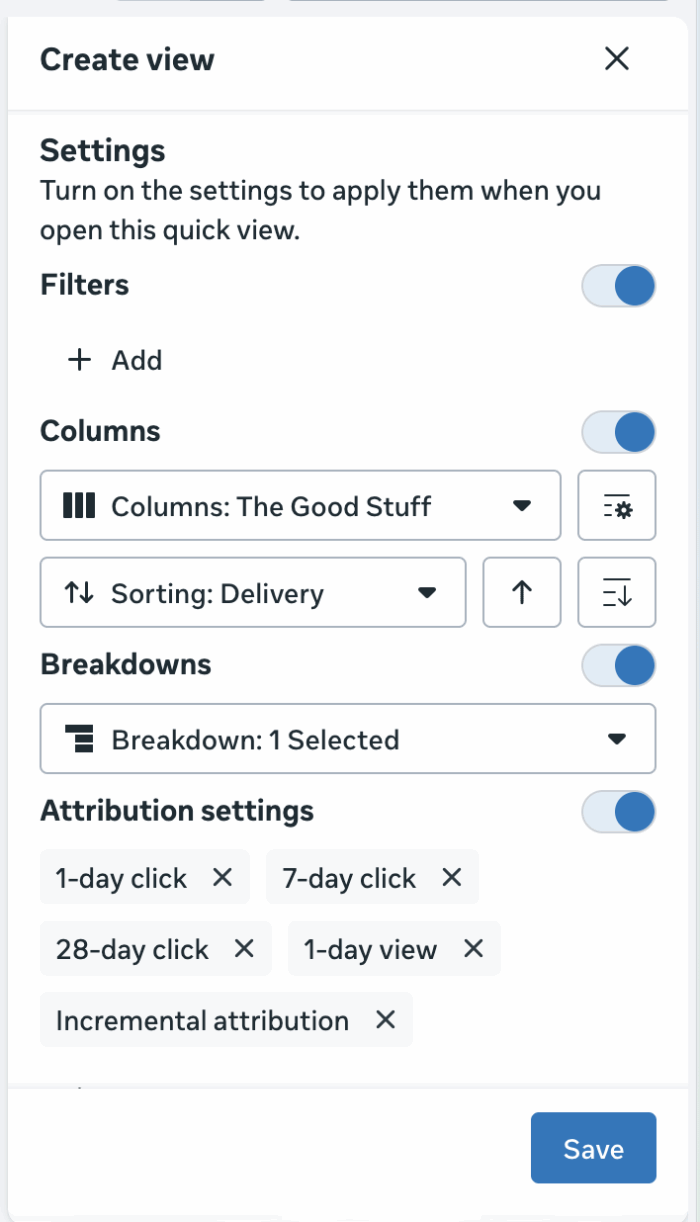Expand the Sorting: Delivery dropdown
The image size is (700, 1222).
coord(253,593)
